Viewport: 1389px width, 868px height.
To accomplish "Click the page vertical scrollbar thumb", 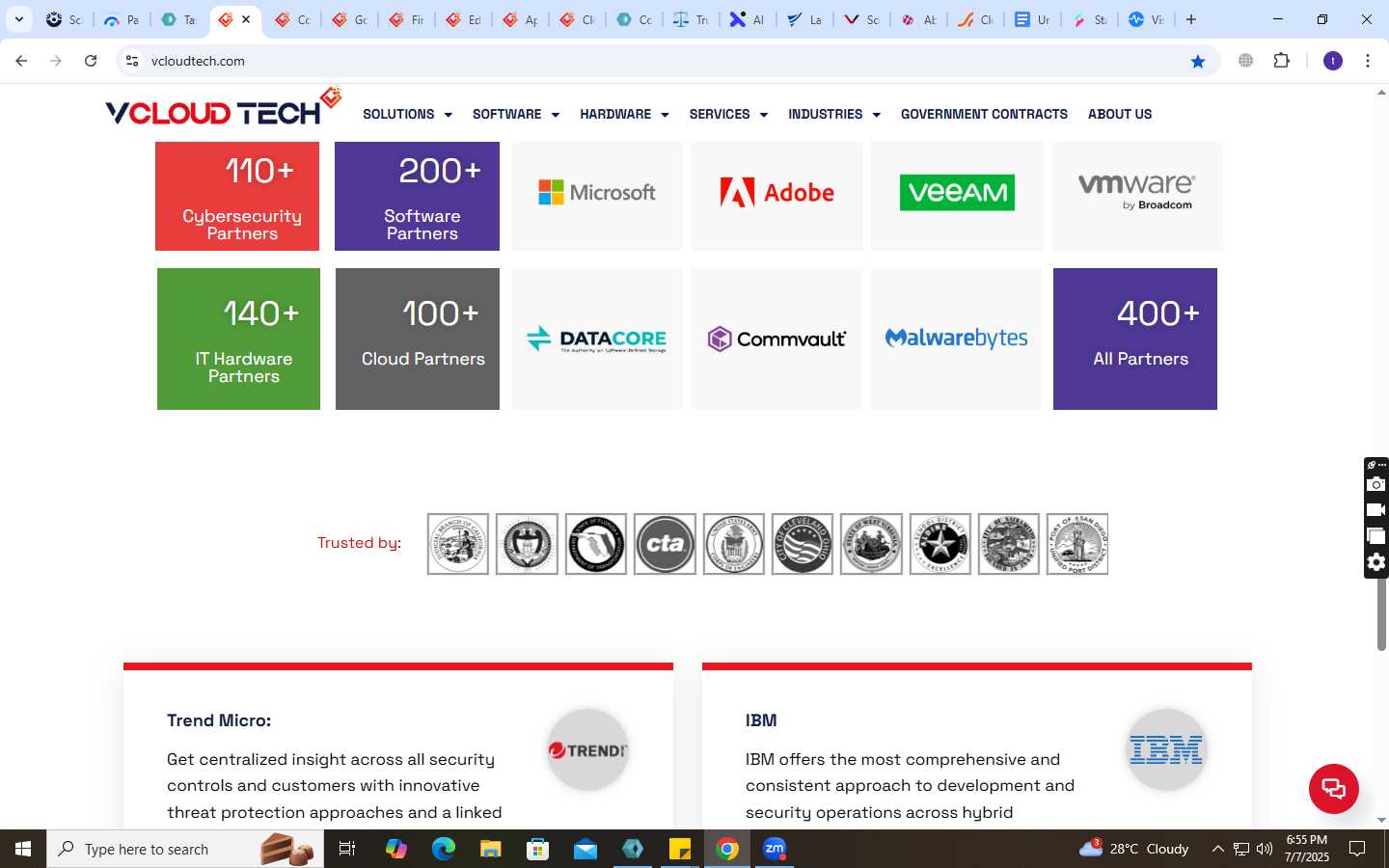I will point(1381,614).
